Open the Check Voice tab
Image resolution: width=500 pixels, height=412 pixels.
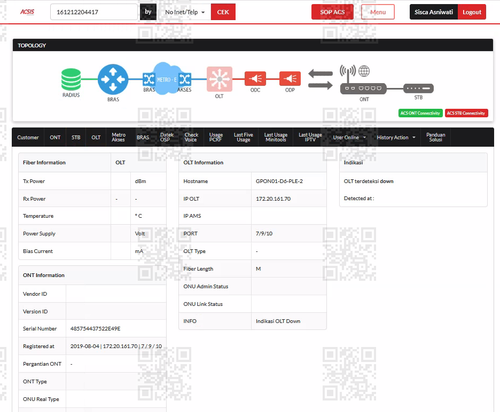pyautogui.click(x=191, y=137)
